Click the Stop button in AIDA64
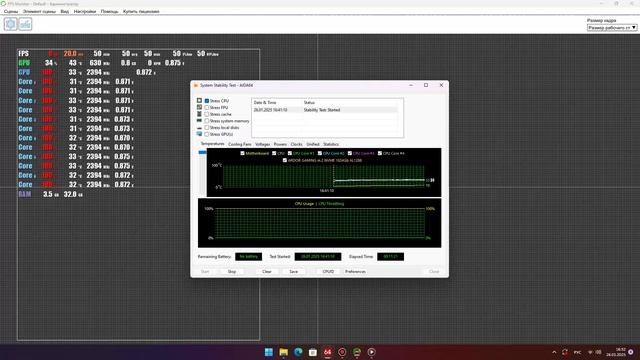Screen dimensions: 640x360 point(232,271)
